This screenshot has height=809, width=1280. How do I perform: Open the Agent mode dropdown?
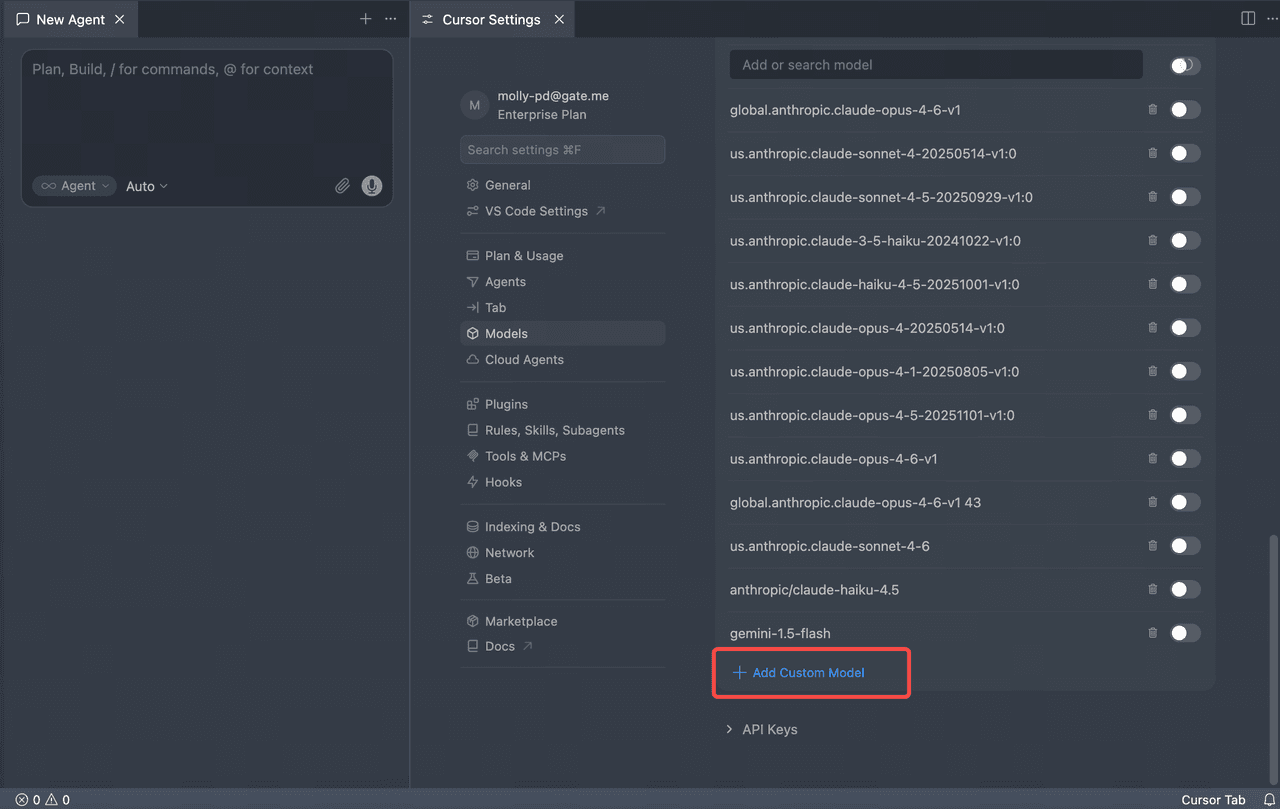(75, 186)
